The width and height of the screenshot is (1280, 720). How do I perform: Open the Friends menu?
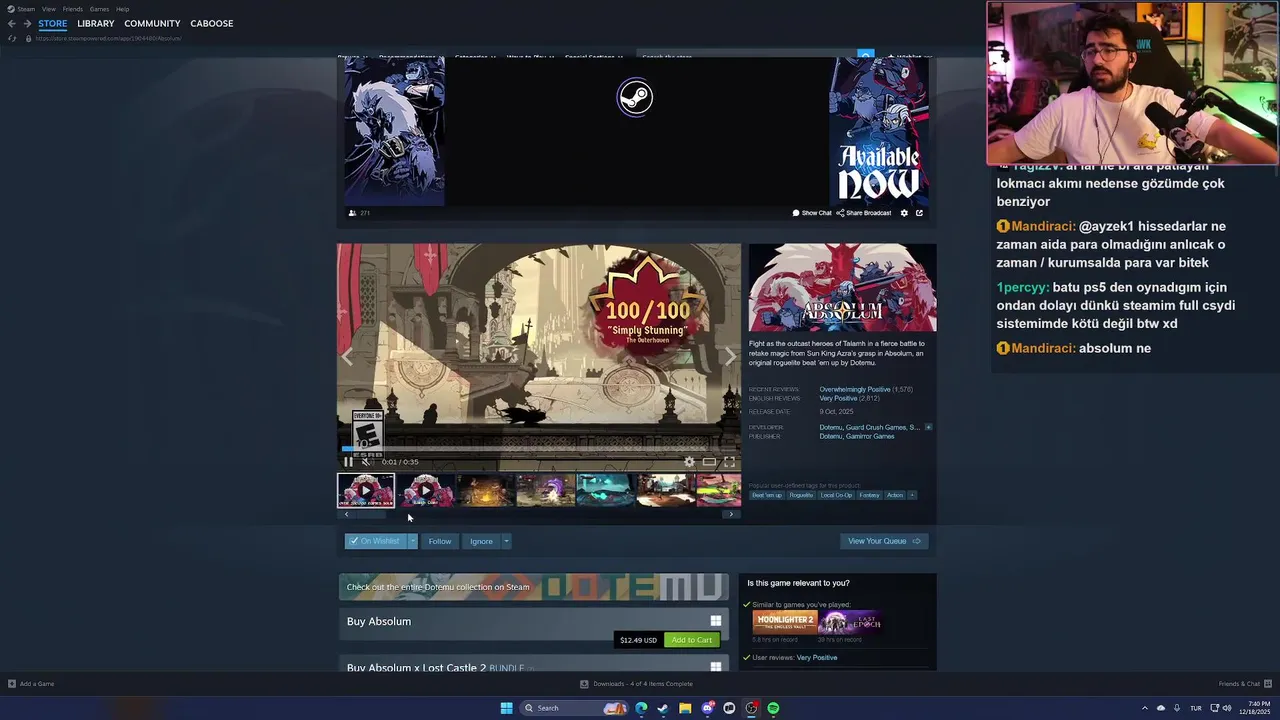73,9
